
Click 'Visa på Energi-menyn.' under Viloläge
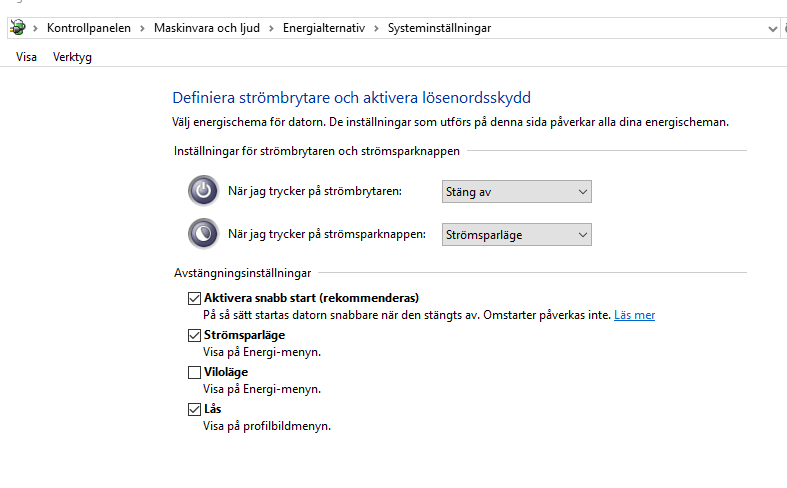pyautogui.click(x=261, y=389)
